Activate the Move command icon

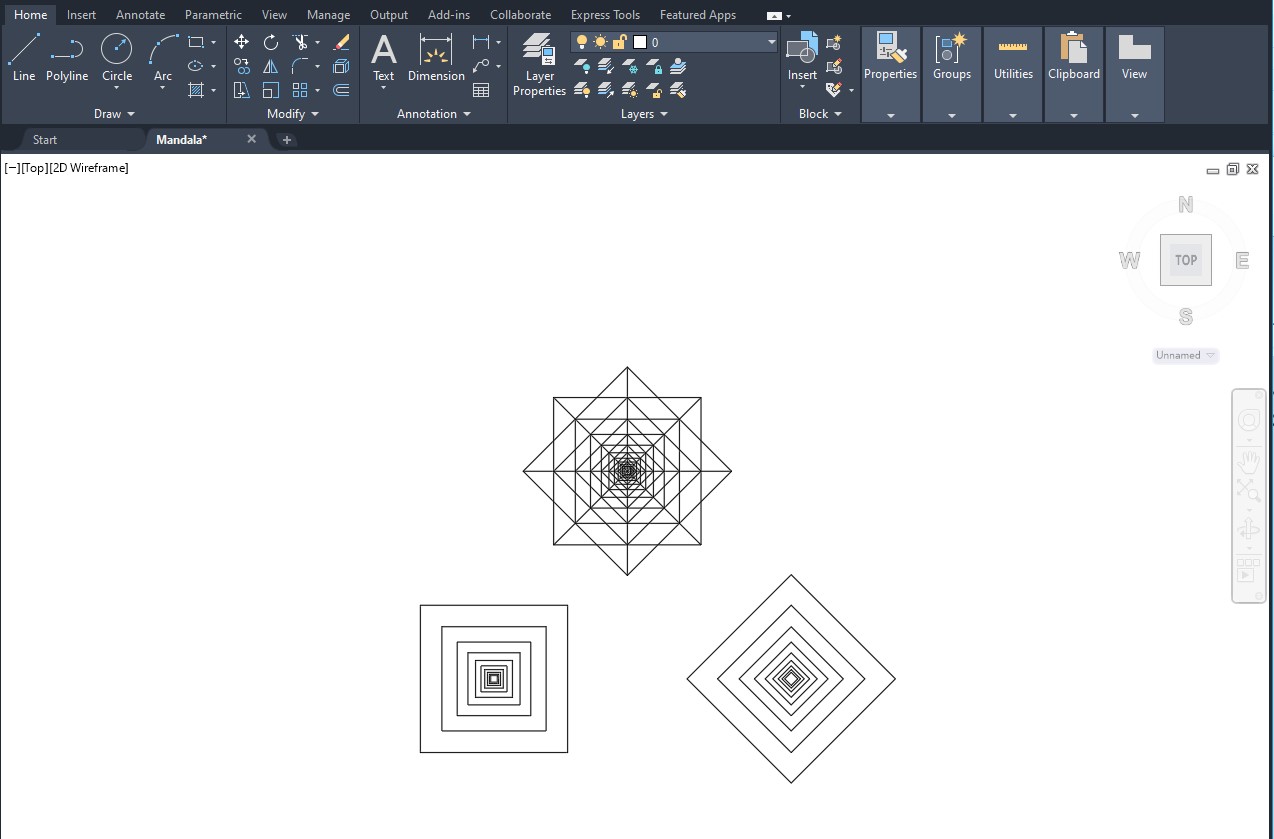pos(241,42)
